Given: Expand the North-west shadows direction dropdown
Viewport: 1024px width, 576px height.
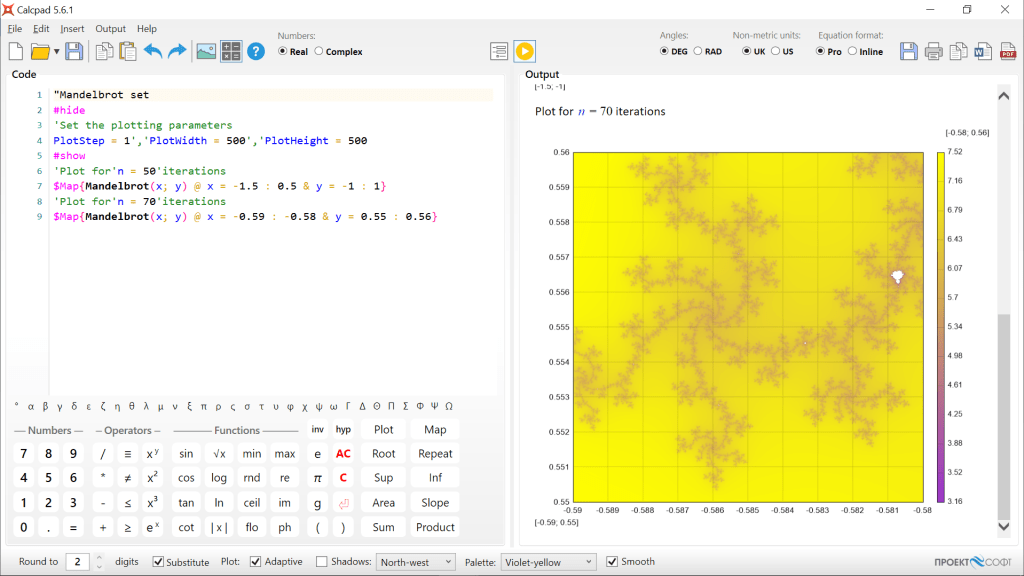Looking at the screenshot, I should pyautogui.click(x=415, y=562).
